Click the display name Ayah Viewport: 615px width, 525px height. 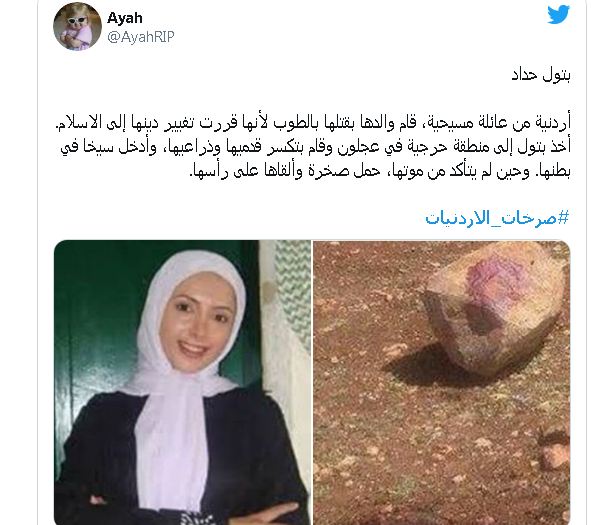tap(125, 18)
